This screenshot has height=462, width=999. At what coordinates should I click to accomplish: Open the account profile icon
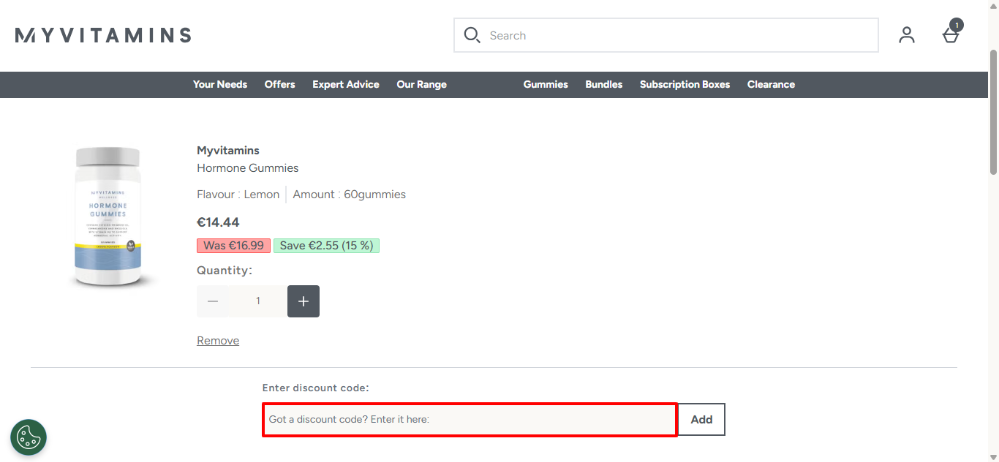click(x=906, y=35)
